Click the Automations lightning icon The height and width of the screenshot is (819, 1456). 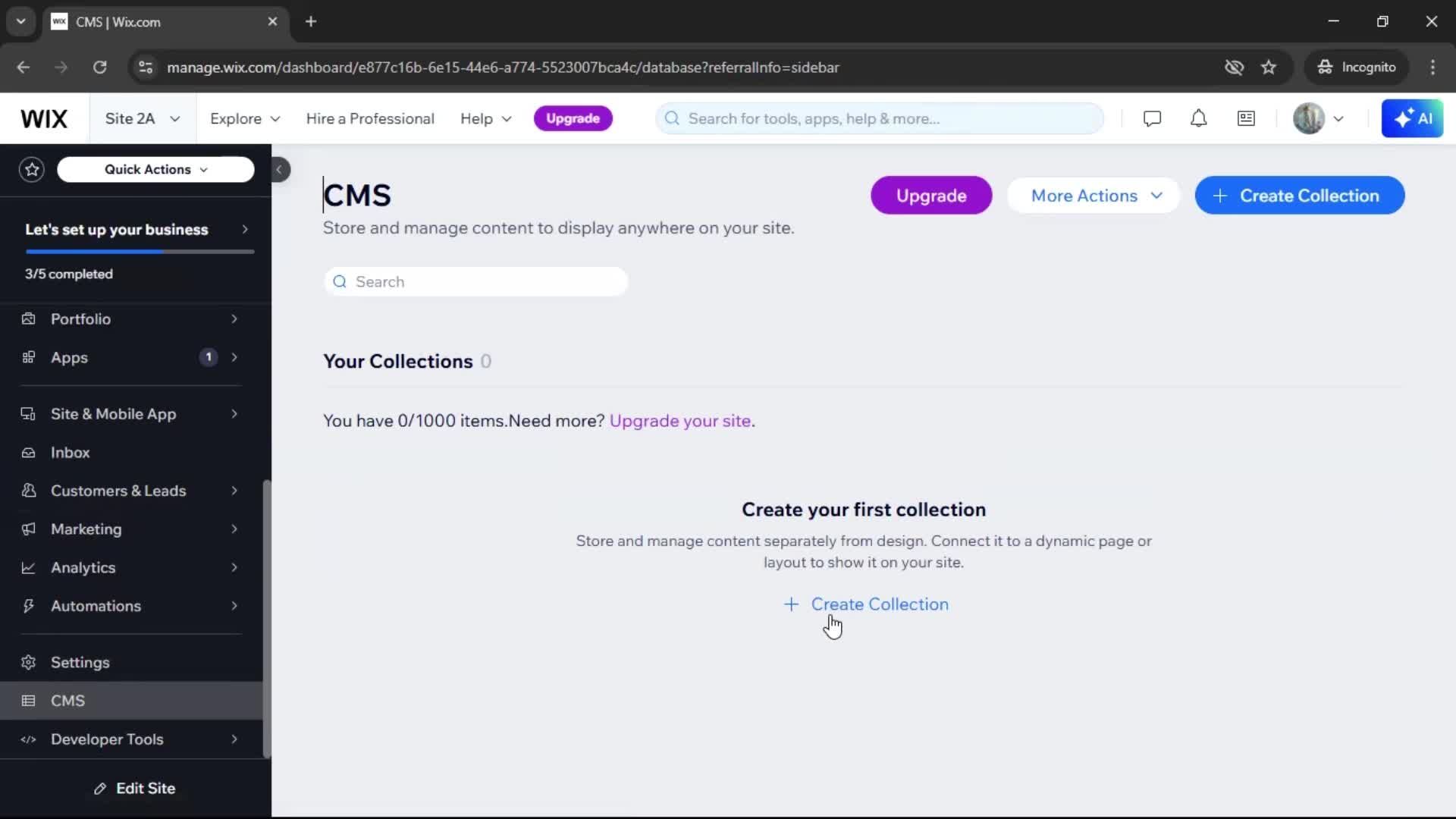tap(28, 606)
